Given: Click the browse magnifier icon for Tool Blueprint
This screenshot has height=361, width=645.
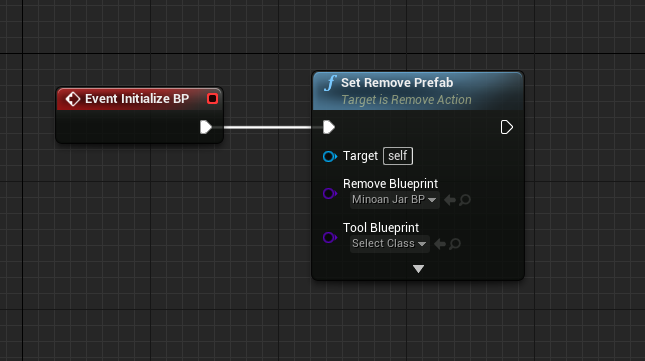Looking at the screenshot, I should pyautogui.click(x=455, y=244).
